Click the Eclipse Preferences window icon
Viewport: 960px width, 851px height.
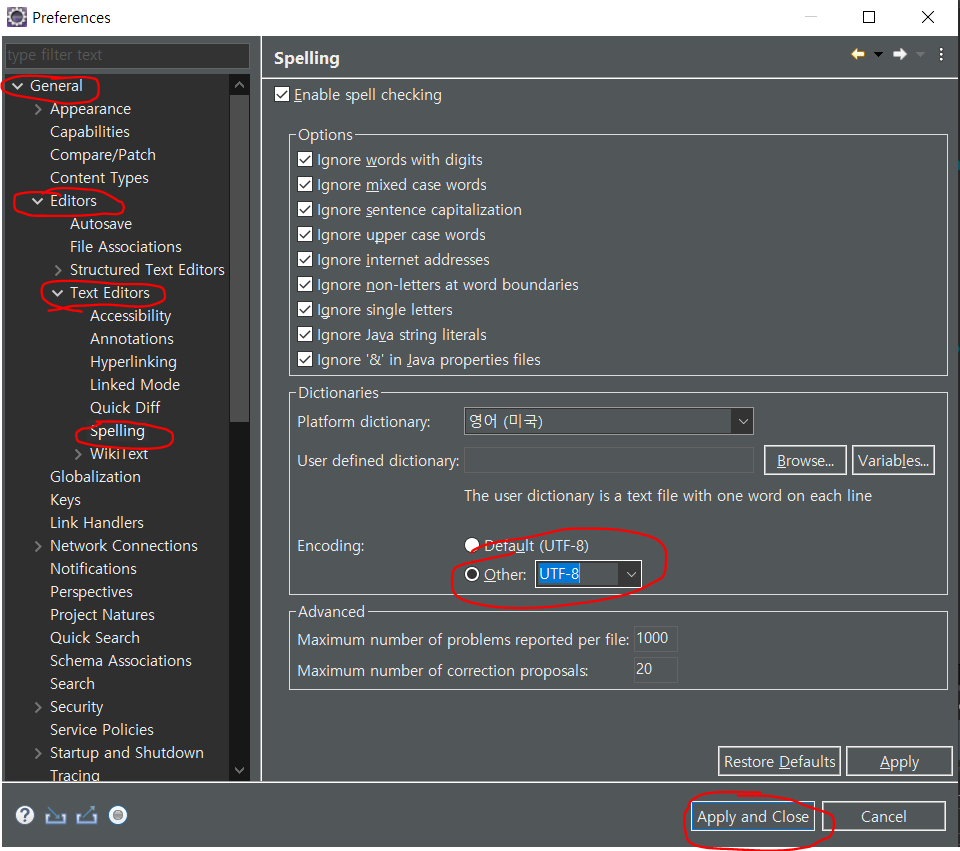click(17, 17)
